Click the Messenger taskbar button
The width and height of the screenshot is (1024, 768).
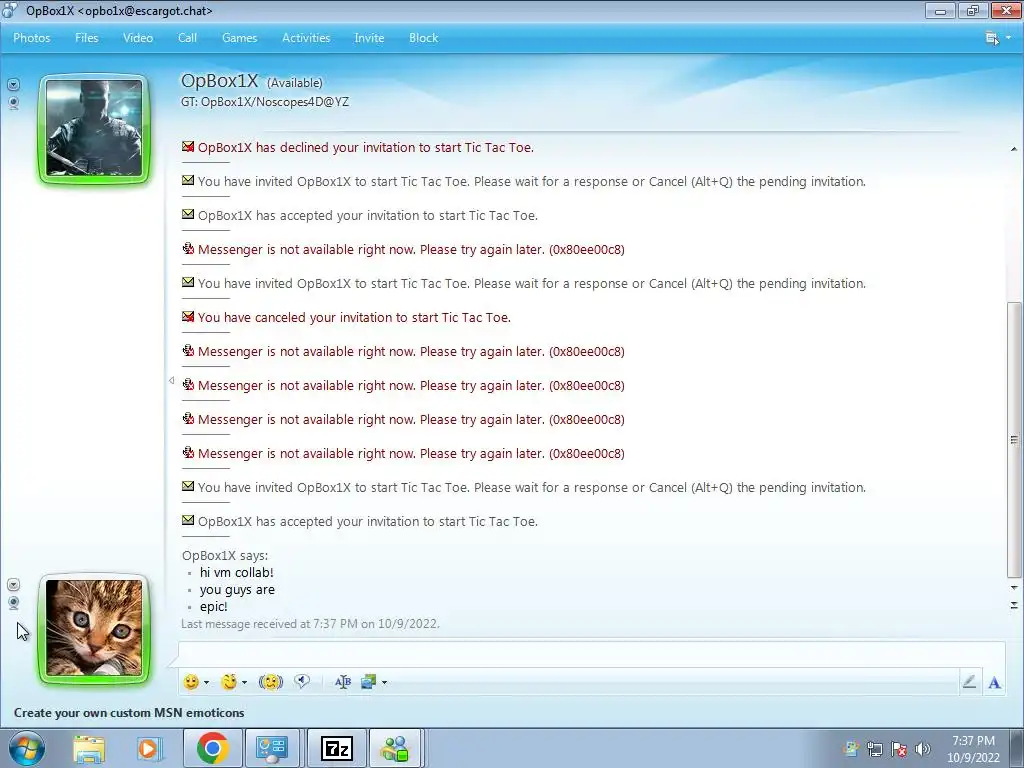(396, 748)
